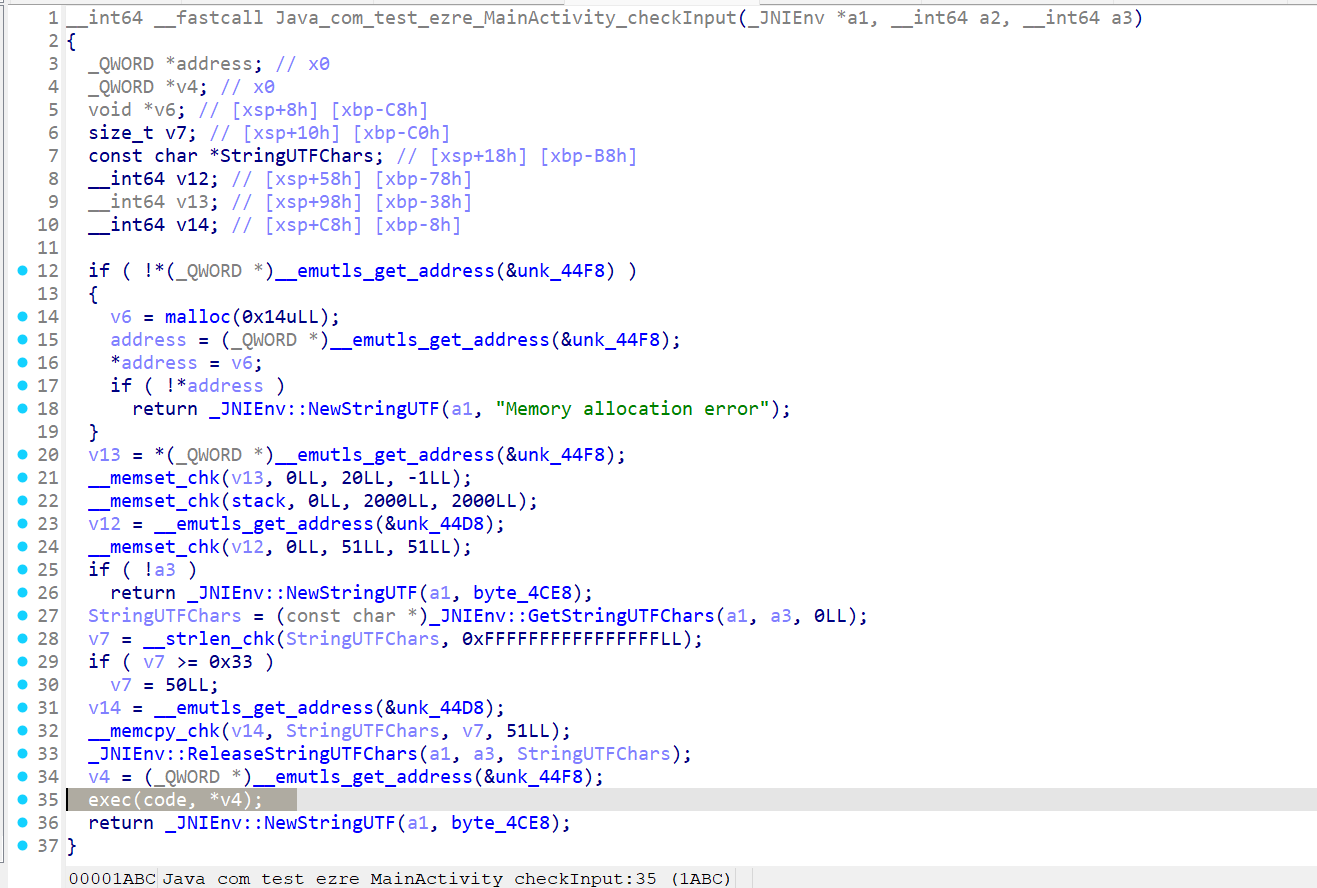Toggle breakpoint dot on line 36

pyautogui.click(x=22, y=823)
